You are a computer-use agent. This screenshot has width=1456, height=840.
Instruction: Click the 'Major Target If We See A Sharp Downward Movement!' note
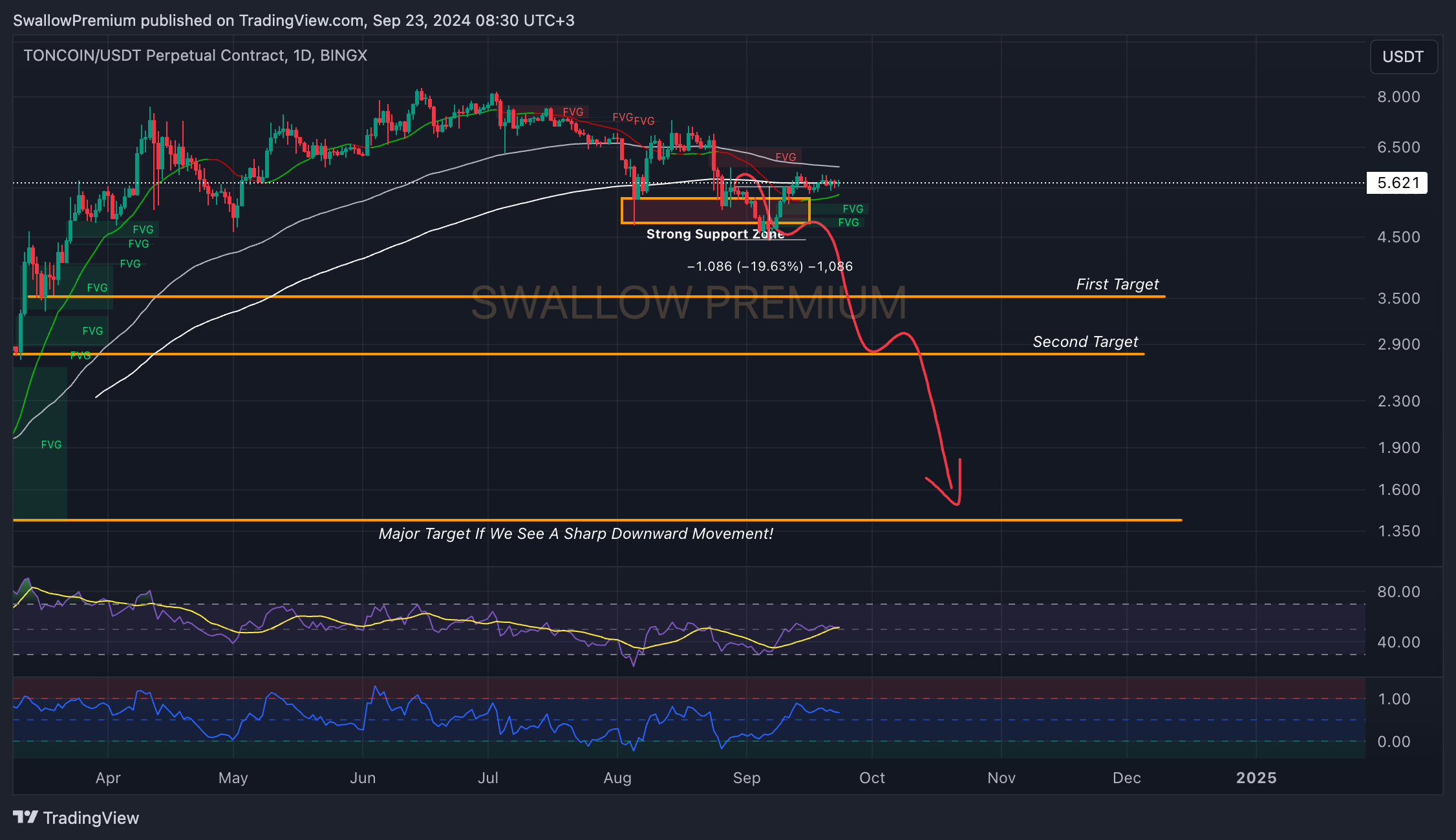tap(575, 534)
